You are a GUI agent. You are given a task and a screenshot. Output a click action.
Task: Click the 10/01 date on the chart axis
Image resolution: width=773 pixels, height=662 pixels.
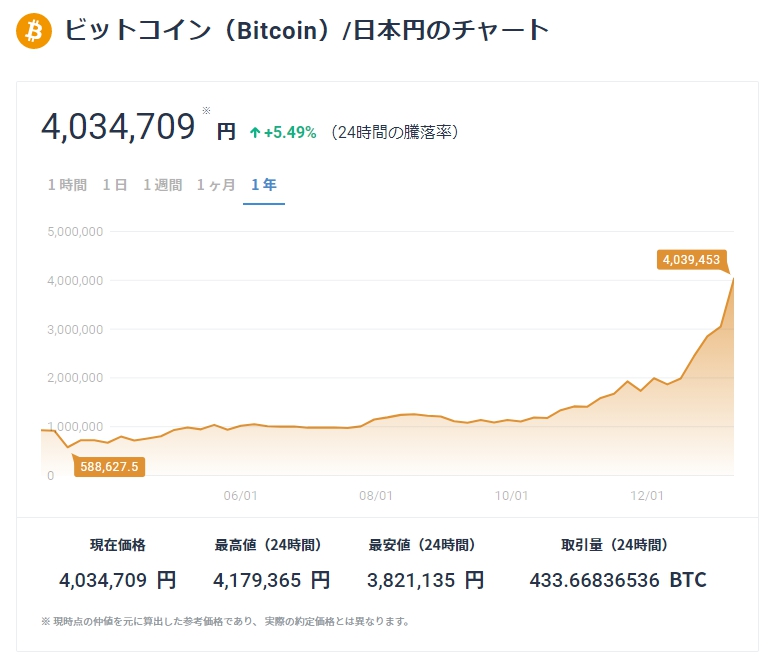511,495
